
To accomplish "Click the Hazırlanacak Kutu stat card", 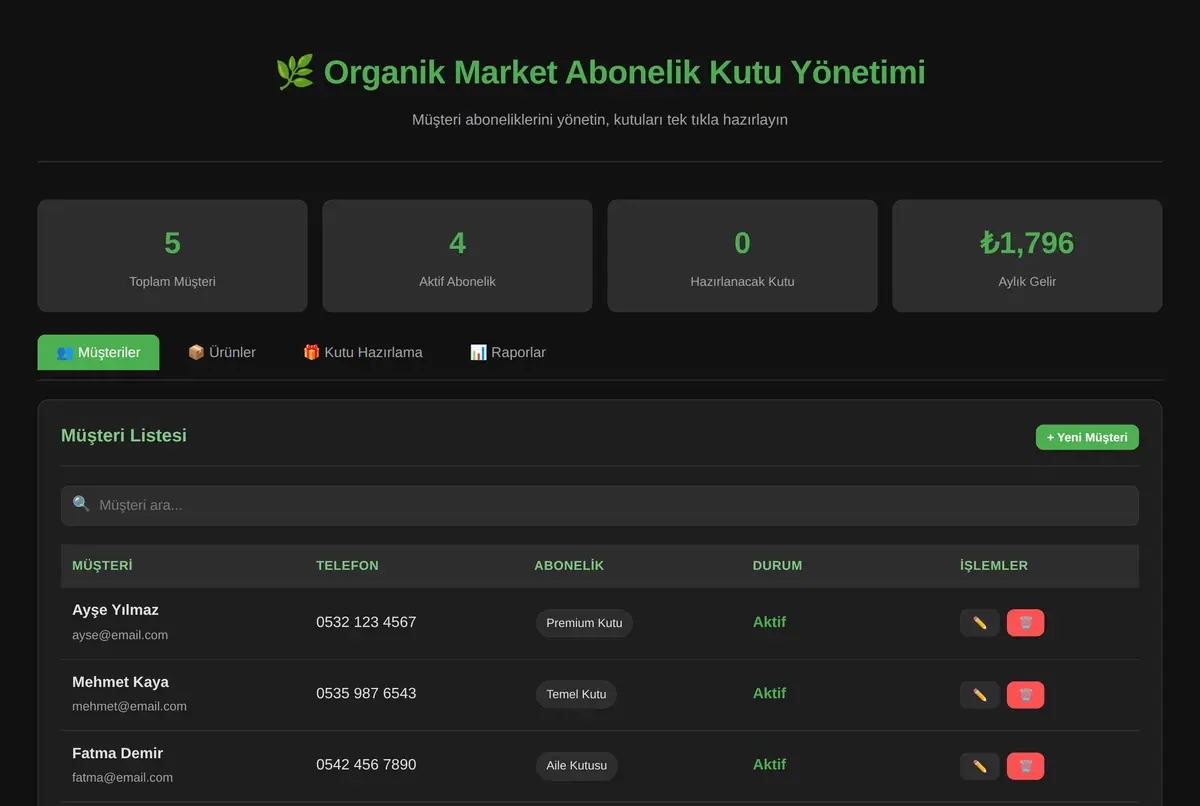I will pos(742,256).
